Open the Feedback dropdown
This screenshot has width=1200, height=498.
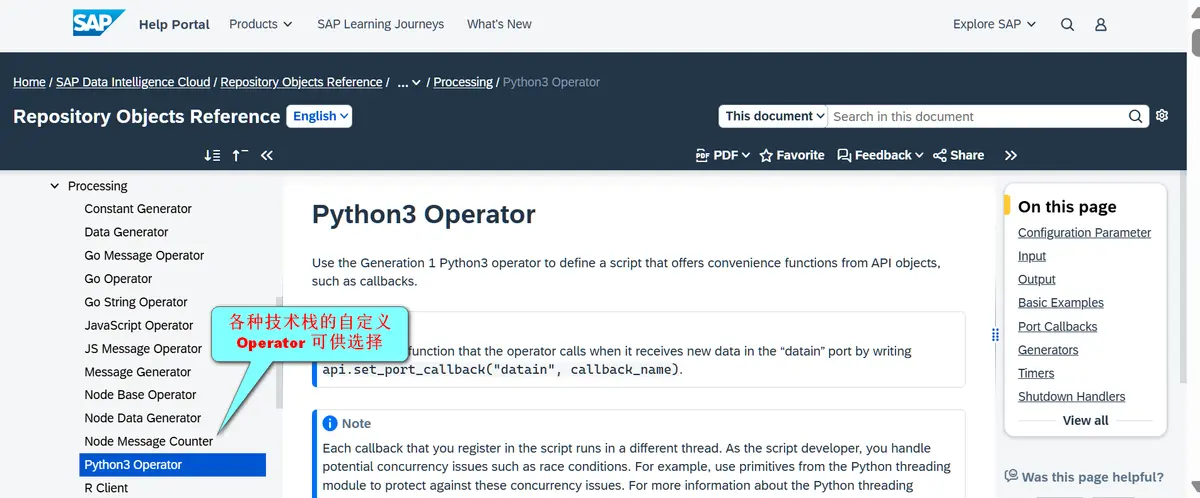[880, 155]
